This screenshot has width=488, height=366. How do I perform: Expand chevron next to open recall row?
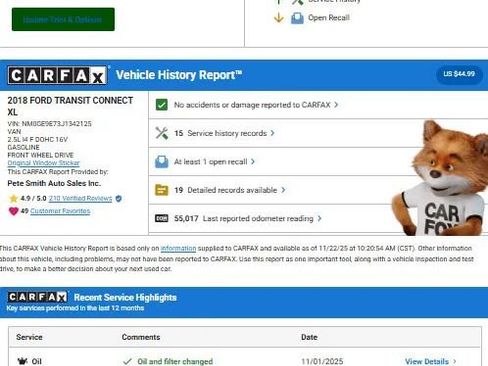pos(253,162)
